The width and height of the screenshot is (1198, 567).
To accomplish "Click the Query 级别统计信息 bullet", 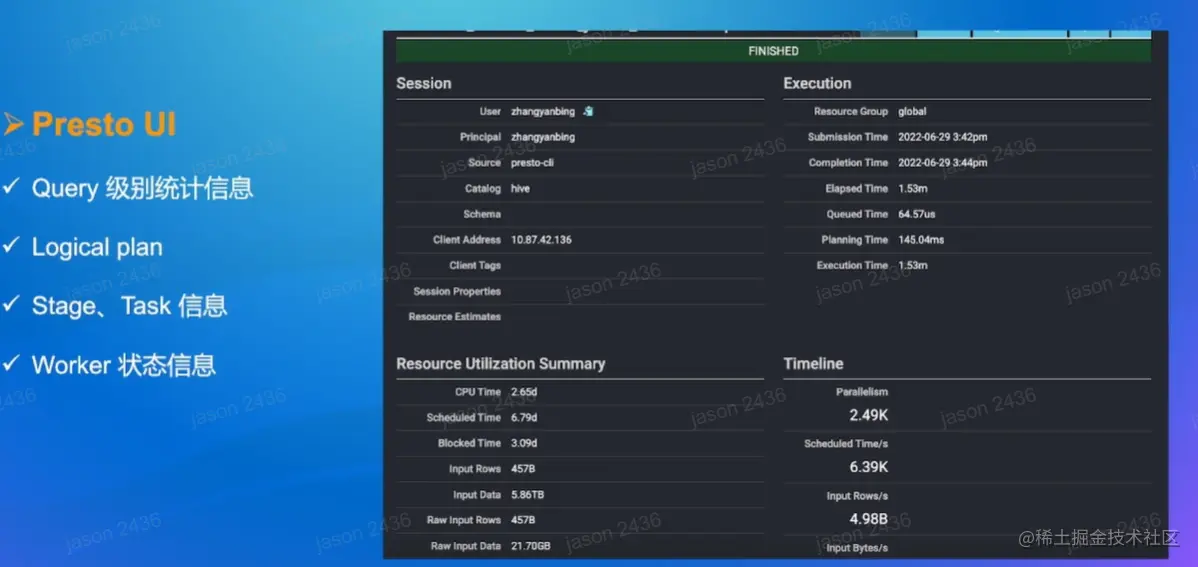I will tap(142, 188).
